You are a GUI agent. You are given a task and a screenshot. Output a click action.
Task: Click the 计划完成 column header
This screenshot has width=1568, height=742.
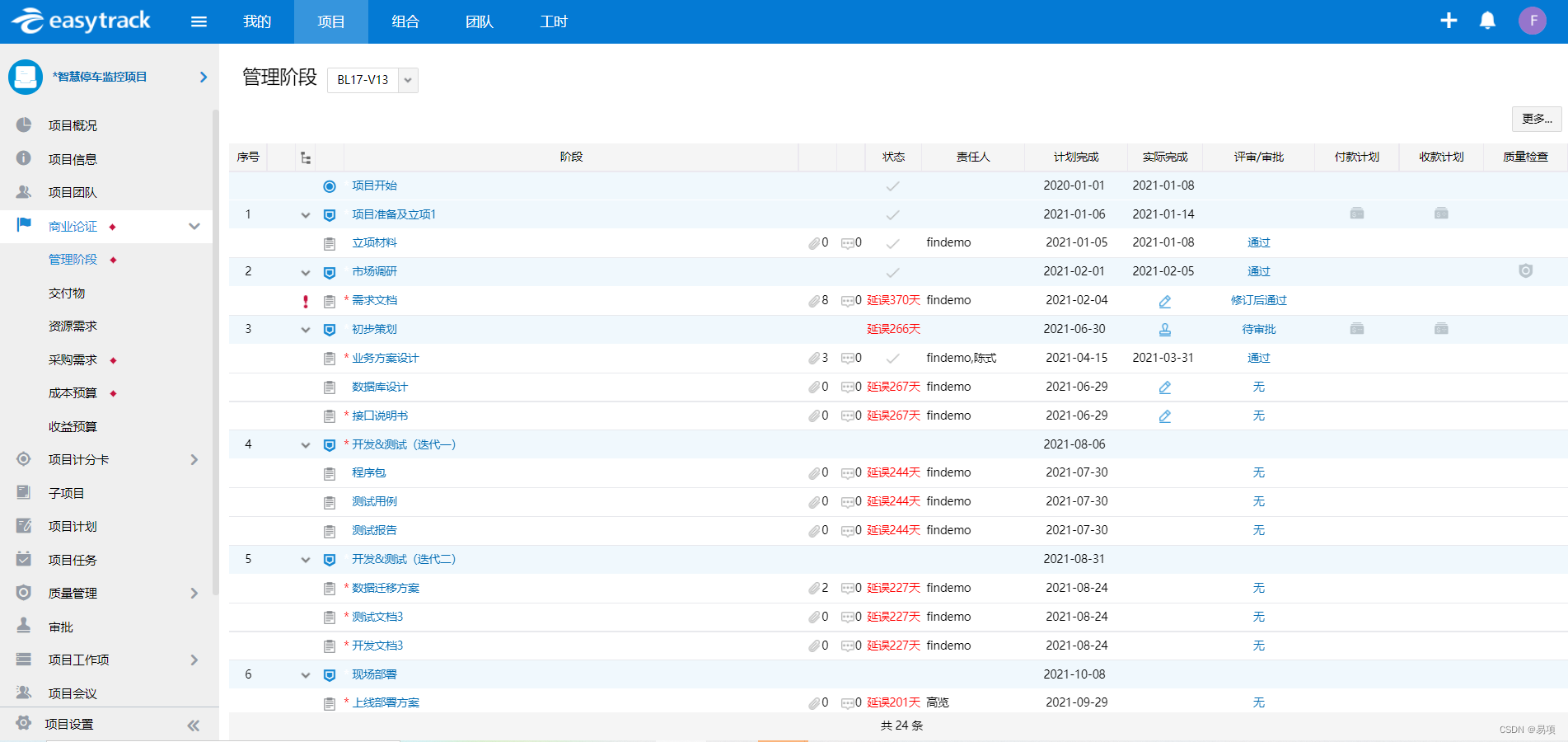point(1075,157)
